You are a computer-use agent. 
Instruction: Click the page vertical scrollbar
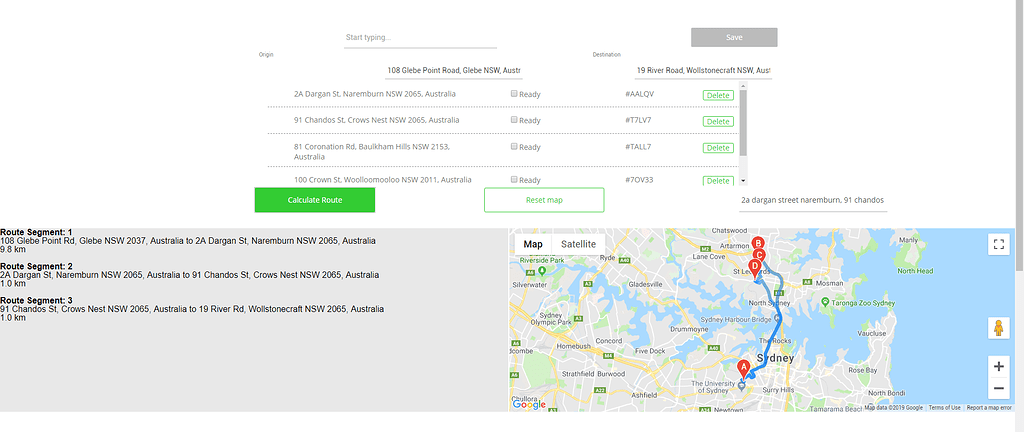(x=1019, y=134)
